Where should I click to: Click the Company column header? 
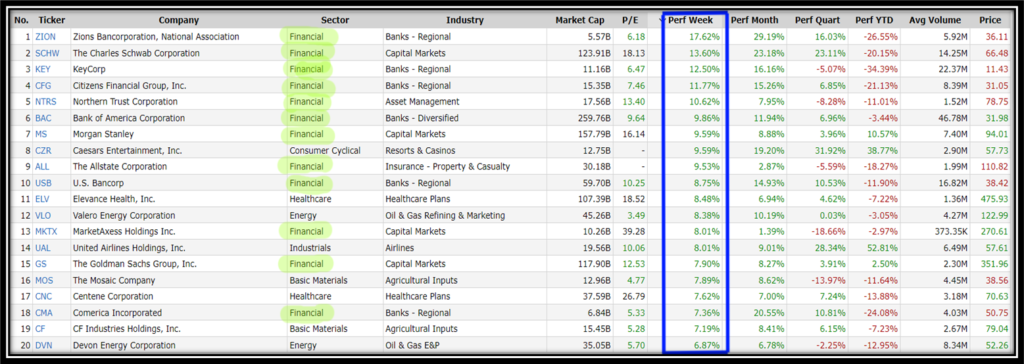[x=178, y=20]
